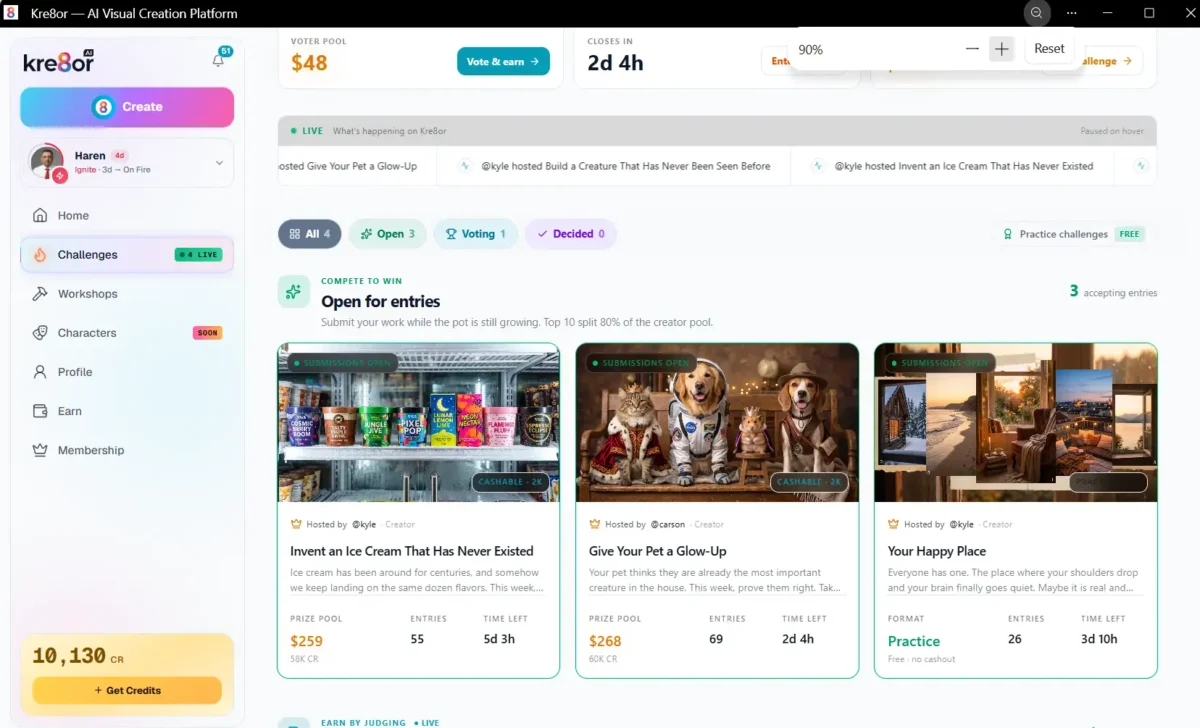Go to Profile in sidebar
The width and height of the screenshot is (1200, 728).
click(x=127, y=372)
